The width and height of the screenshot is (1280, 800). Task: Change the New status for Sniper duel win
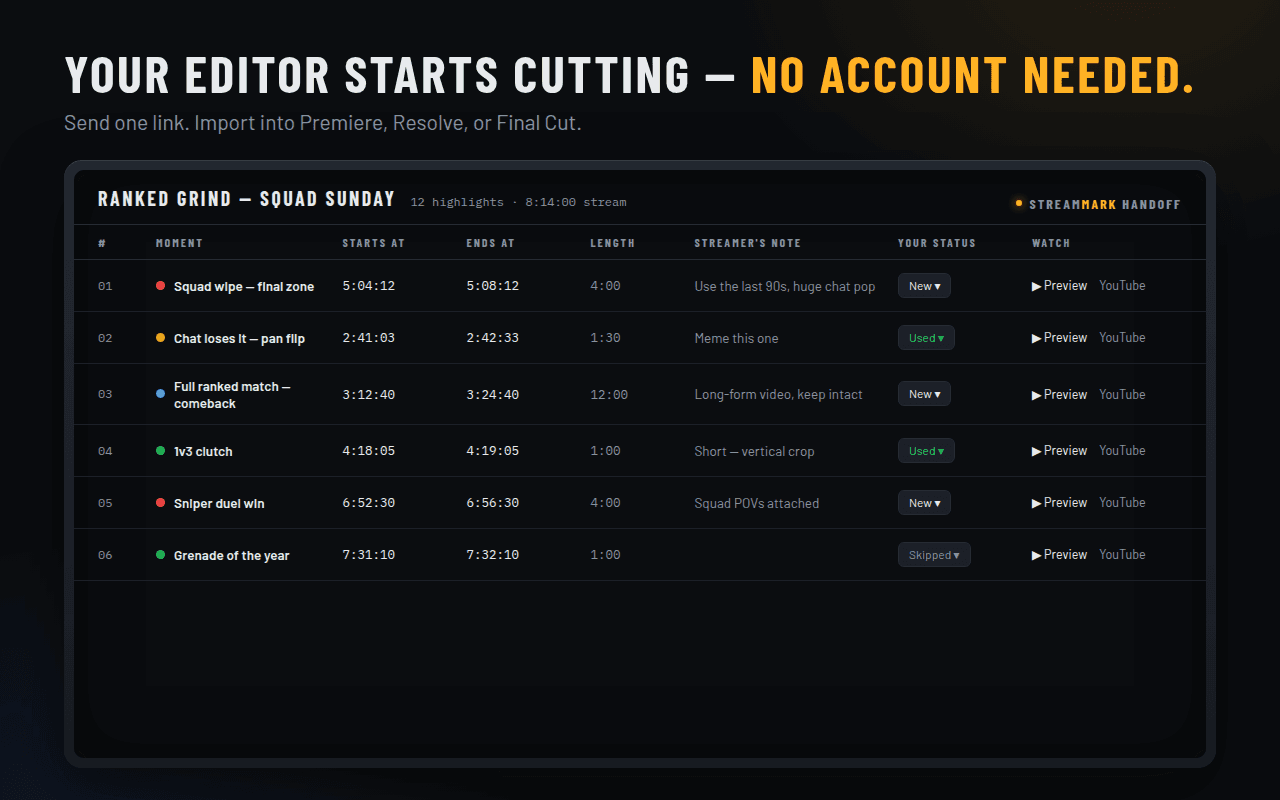(x=924, y=503)
